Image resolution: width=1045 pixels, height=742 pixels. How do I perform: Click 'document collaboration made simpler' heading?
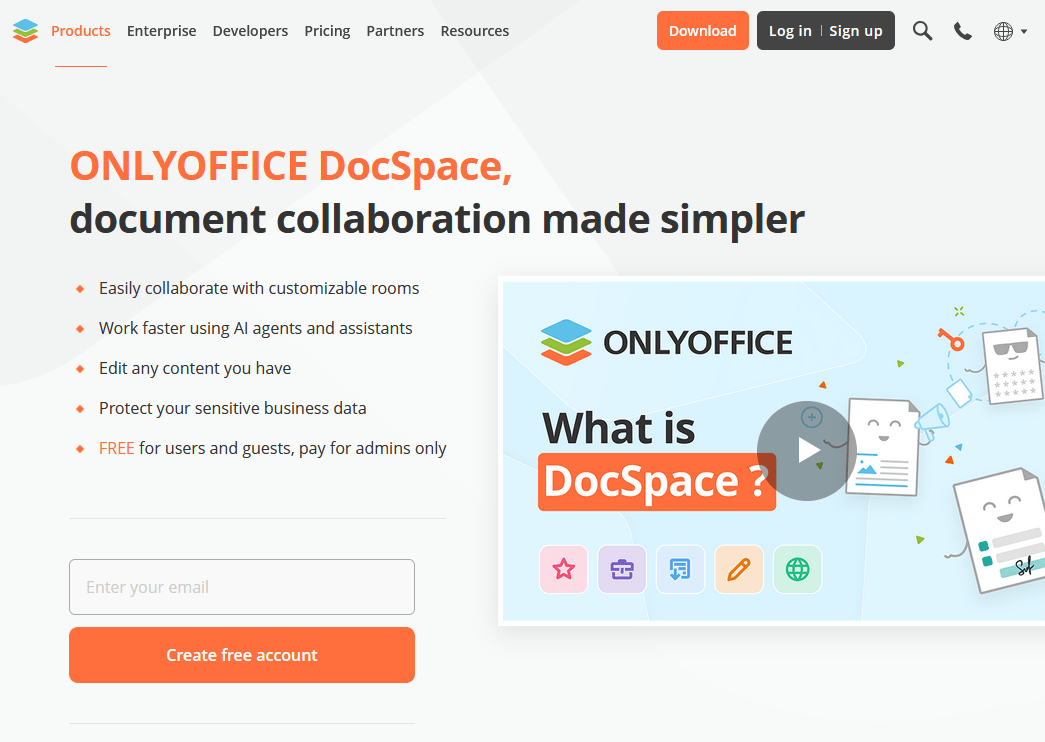(437, 220)
